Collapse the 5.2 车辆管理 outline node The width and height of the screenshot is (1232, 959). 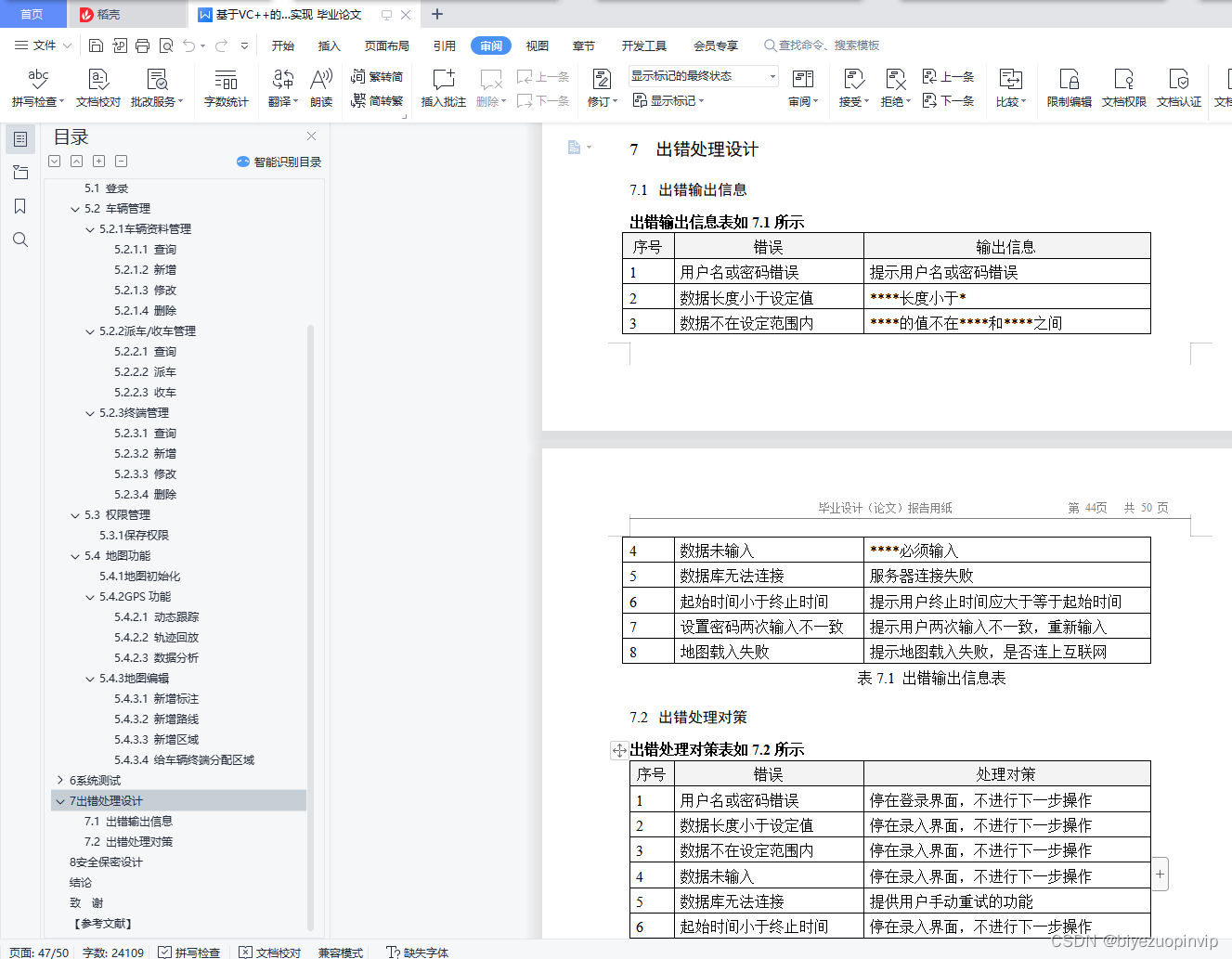76,208
